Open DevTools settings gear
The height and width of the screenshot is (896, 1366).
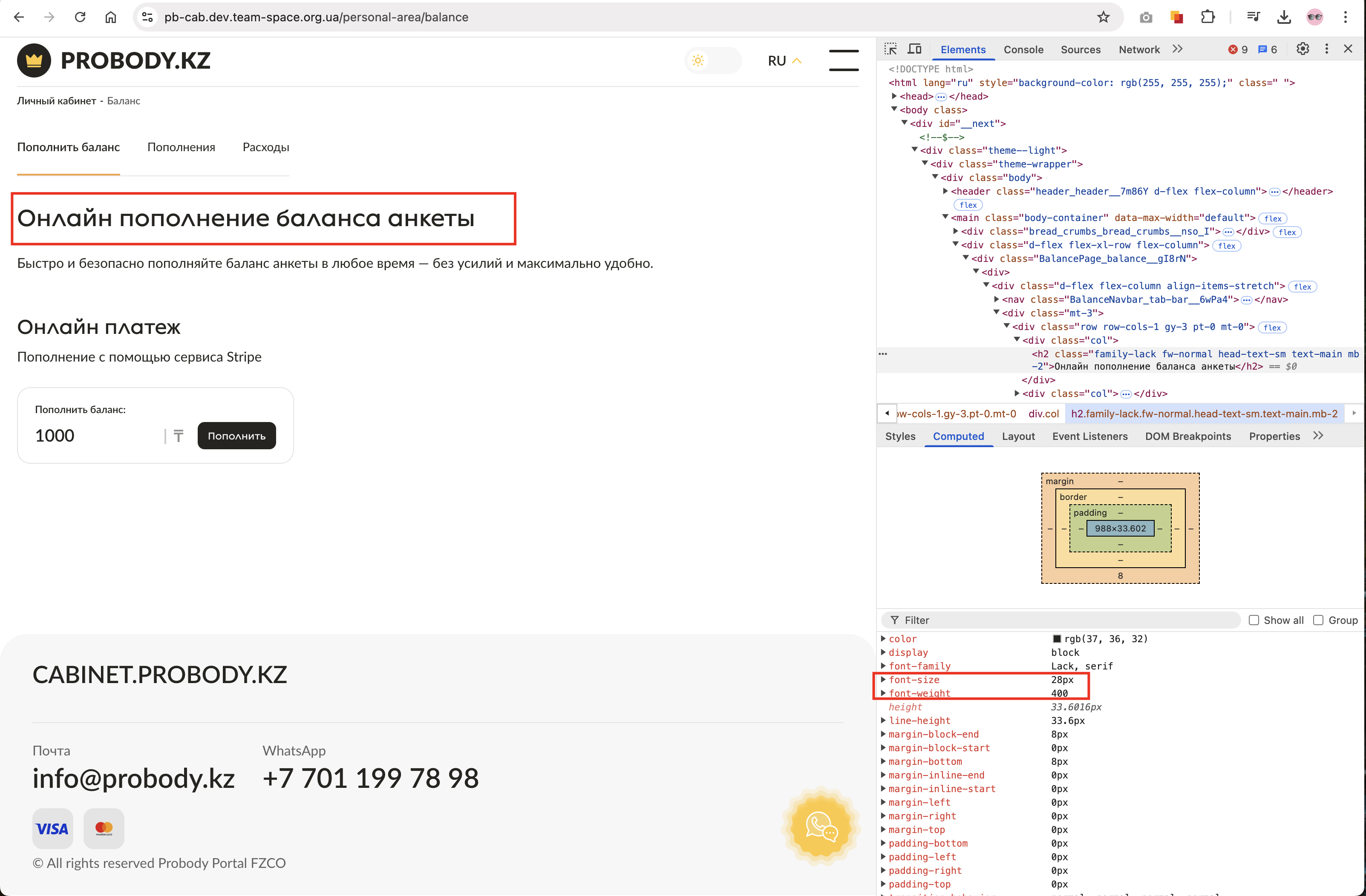tap(1302, 49)
